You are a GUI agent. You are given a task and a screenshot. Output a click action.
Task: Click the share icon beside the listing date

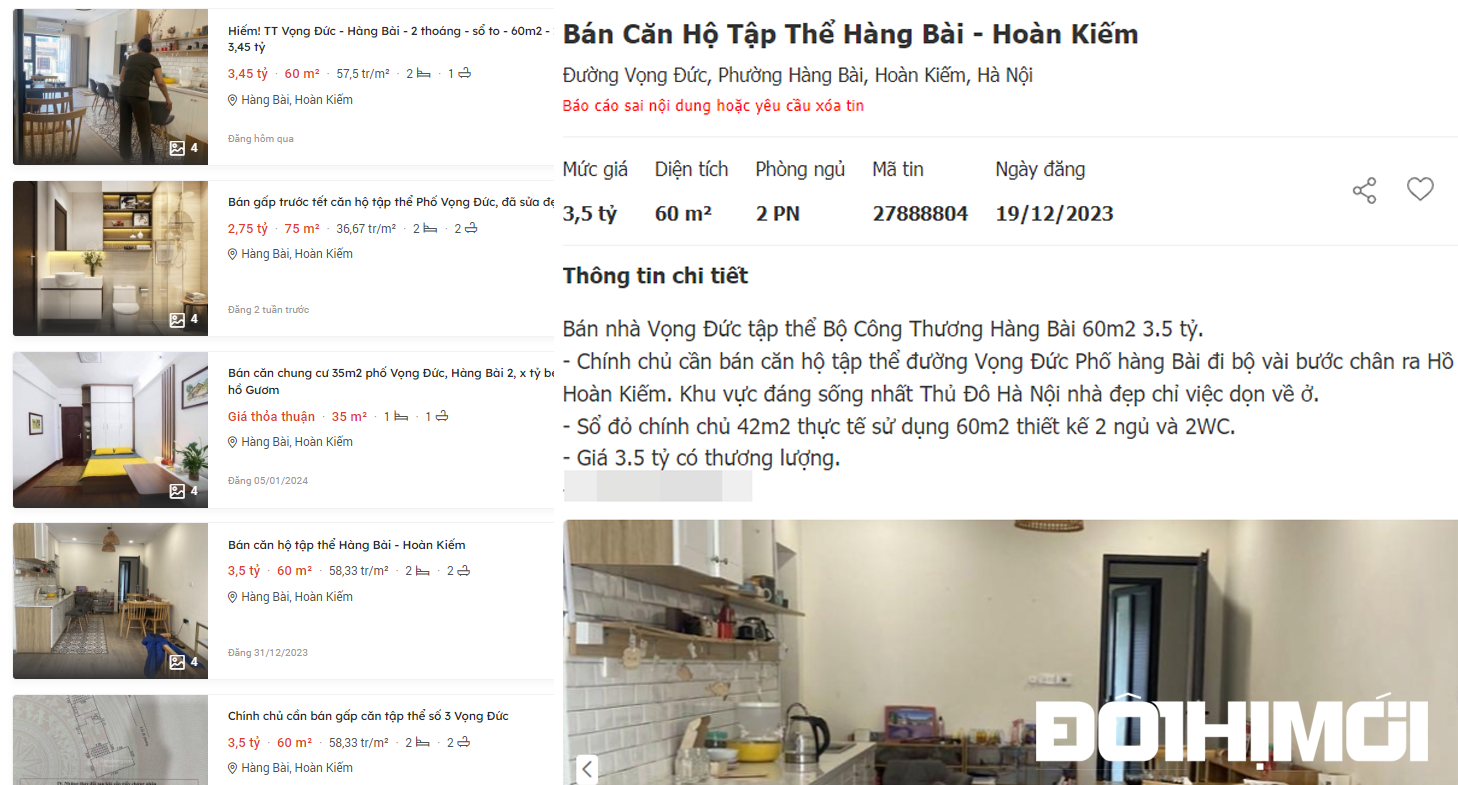point(1364,190)
